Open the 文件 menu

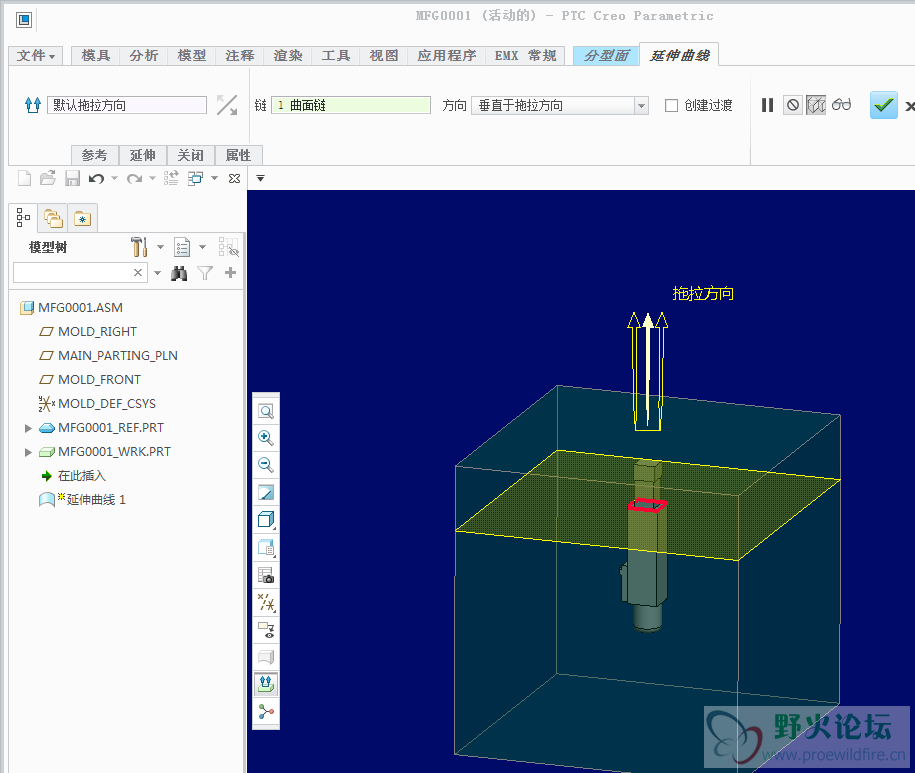(35, 55)
